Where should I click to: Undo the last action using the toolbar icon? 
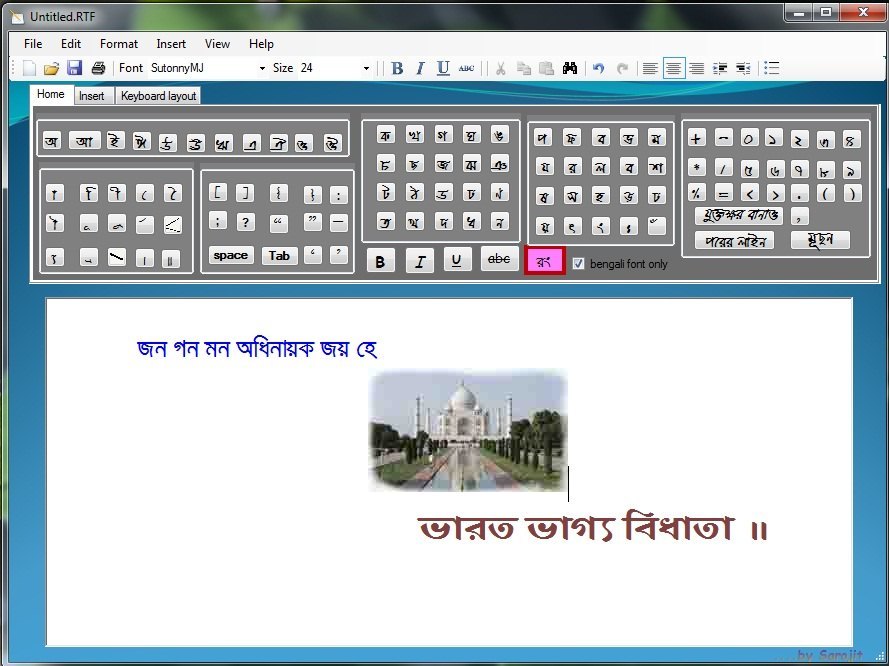[x=598, y=68]
